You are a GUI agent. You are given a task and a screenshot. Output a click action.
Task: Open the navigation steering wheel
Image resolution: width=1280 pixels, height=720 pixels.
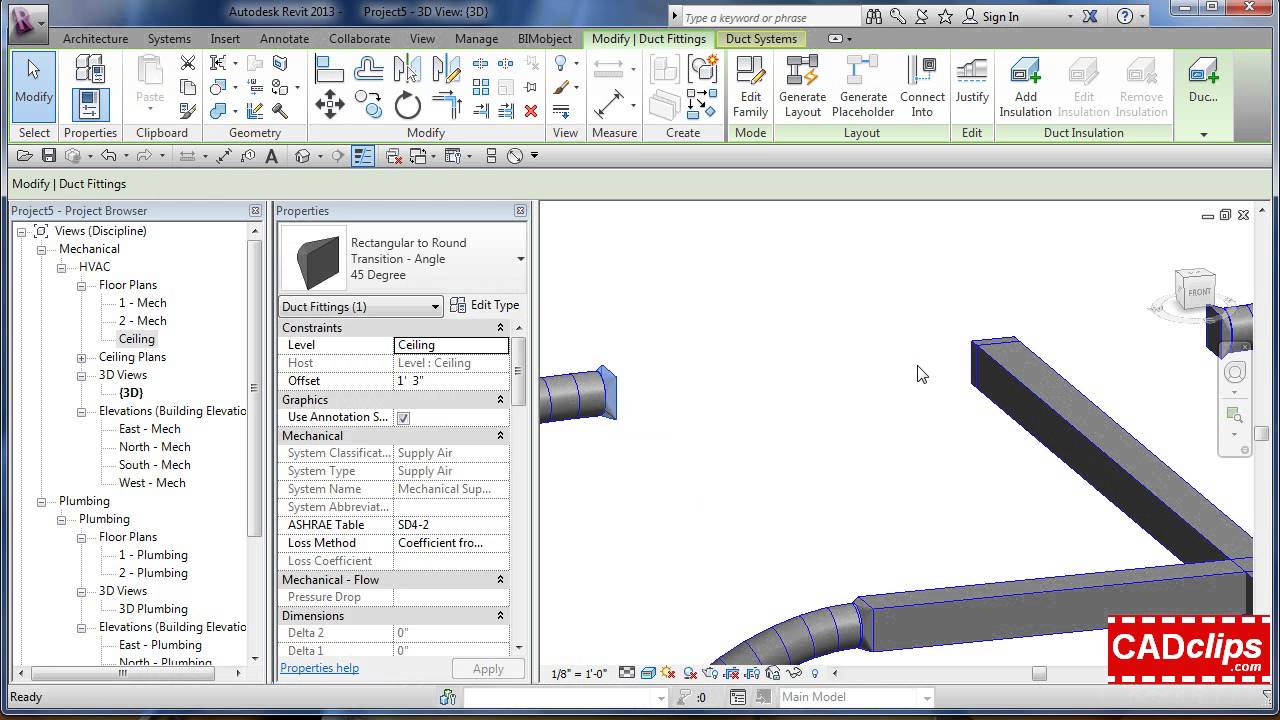coord(1235,373)
